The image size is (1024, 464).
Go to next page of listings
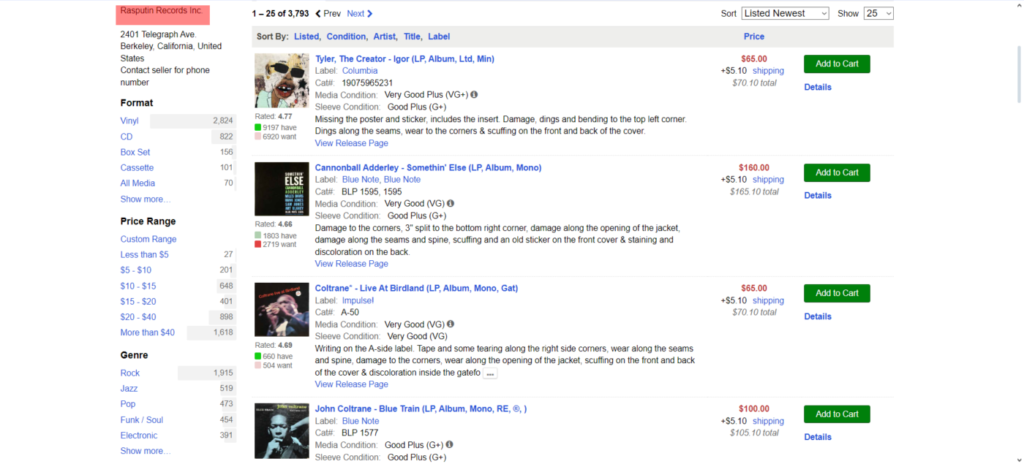tap(359, 14)
